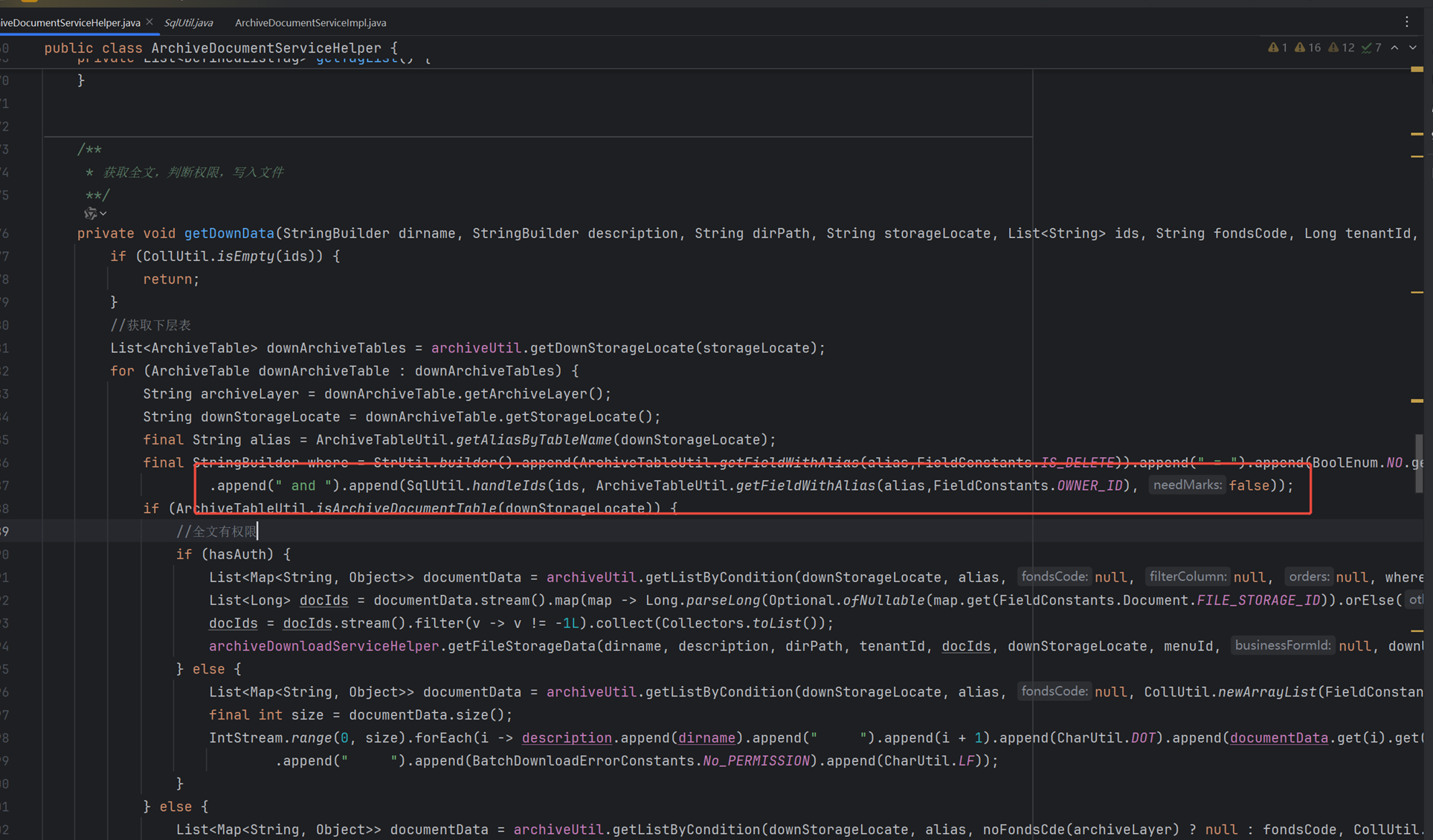The image size is (1433, 840).
Task: Click the sticky class header ArchiveDocumentServiceHelper
Action: pos(266,48)
